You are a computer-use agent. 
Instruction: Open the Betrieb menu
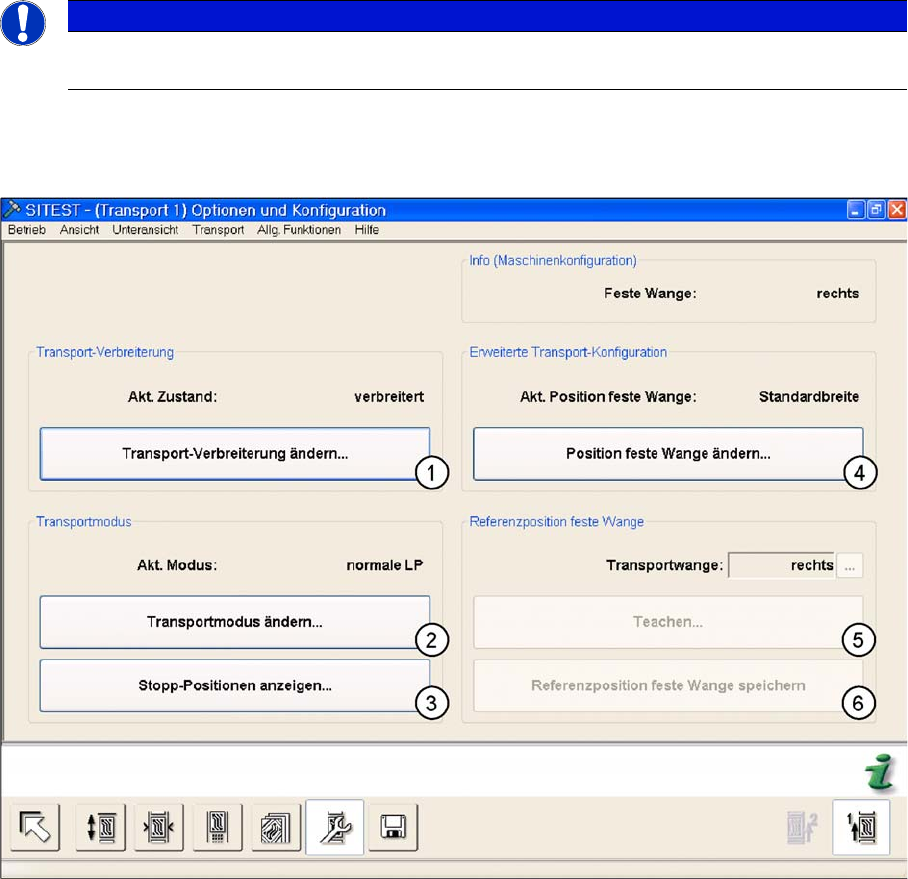[x=28, y=230]
